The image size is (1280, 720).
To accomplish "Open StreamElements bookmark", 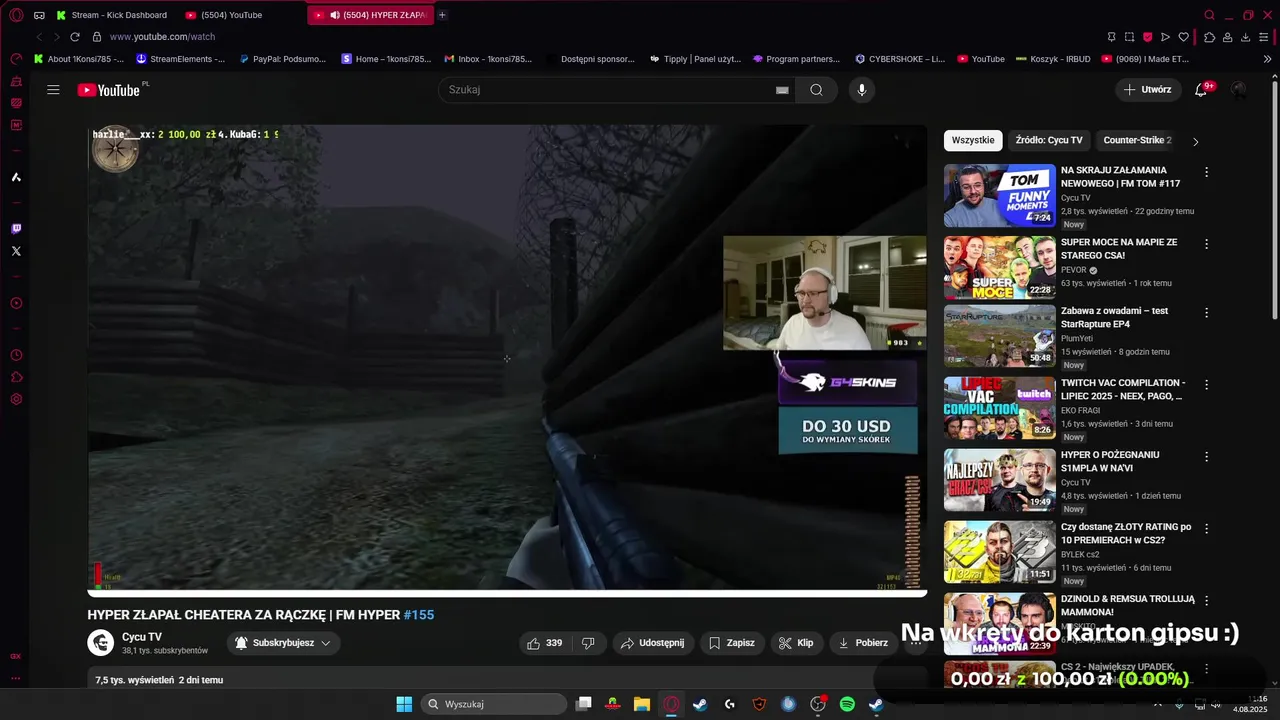I will tap(181, 59).
